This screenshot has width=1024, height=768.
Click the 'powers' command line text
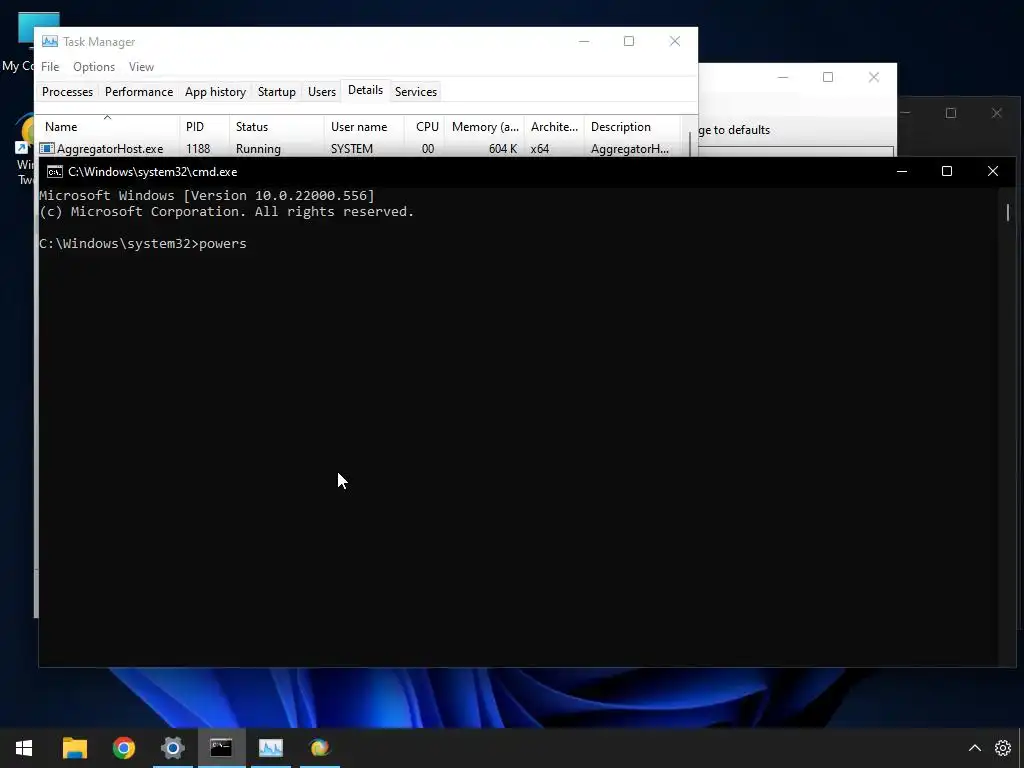tap(223, 244)
